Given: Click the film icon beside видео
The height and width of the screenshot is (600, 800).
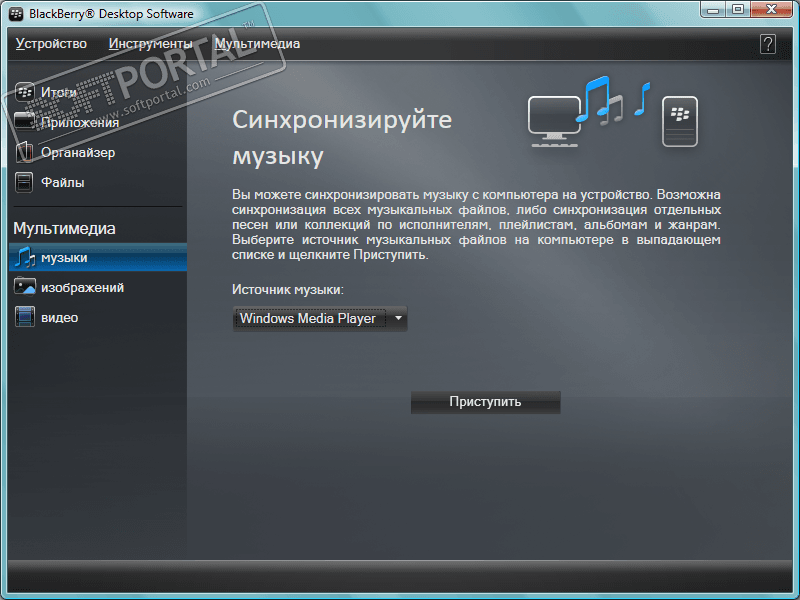Looking at the screenshot, I should (x=24, y=317).
